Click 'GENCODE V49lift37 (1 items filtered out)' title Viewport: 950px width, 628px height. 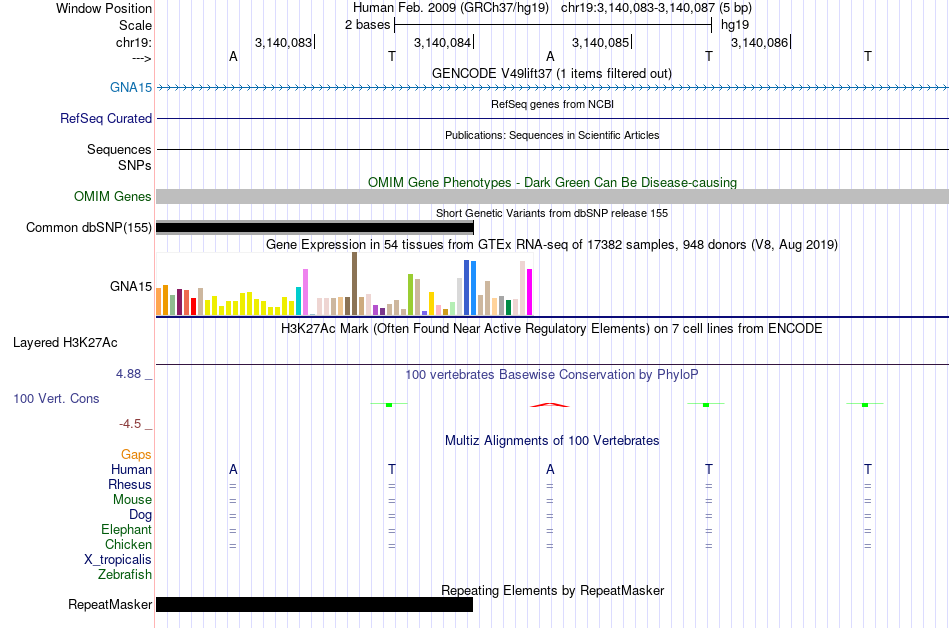(552, 73)
